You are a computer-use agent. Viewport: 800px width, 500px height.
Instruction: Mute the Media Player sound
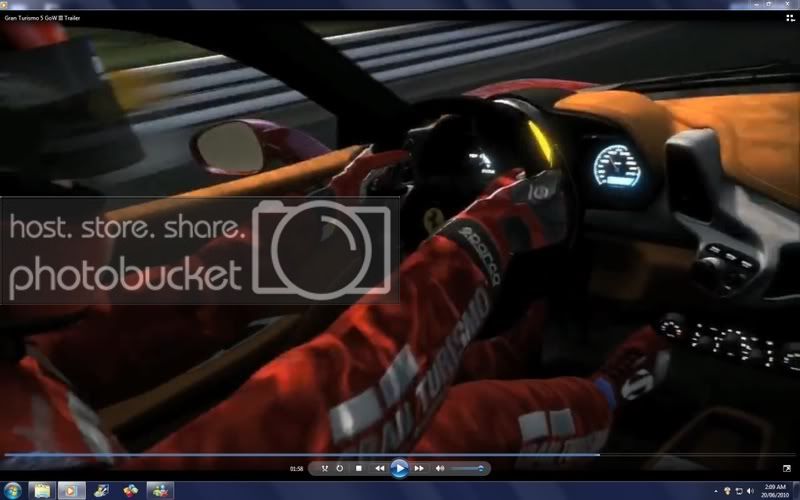point(440,468)
